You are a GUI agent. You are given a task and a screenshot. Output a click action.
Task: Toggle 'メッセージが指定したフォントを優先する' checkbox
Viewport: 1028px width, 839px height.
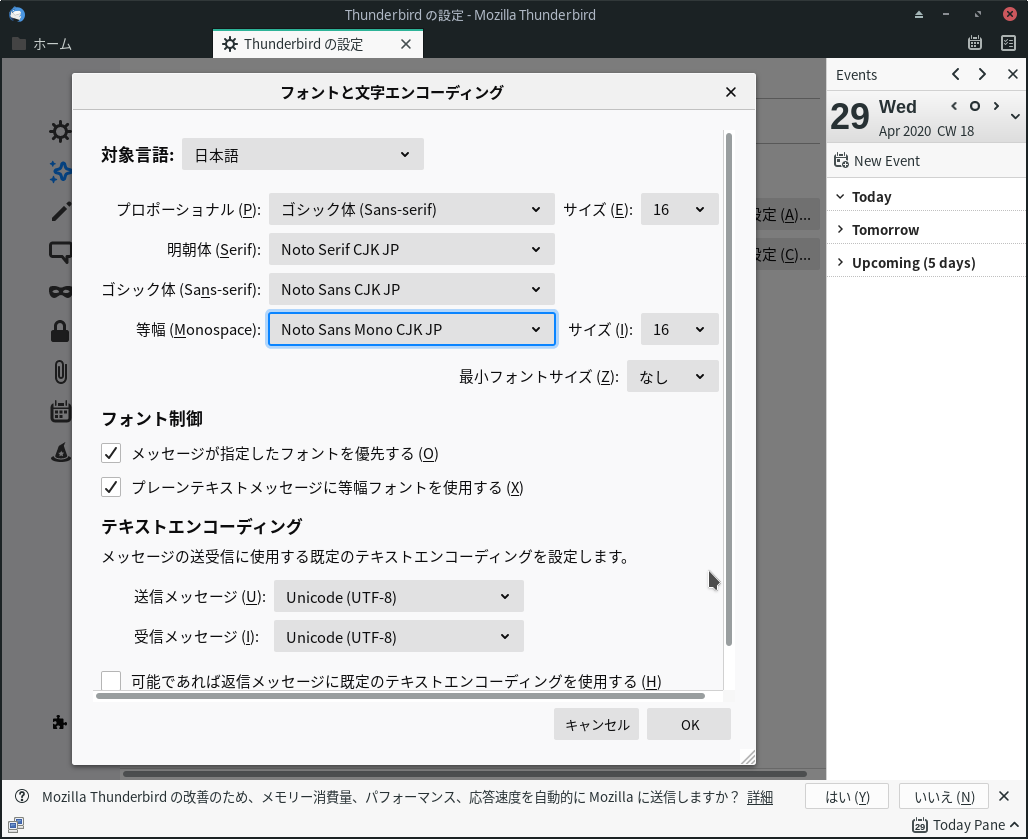pyautogui.click(x=111, y=453)
